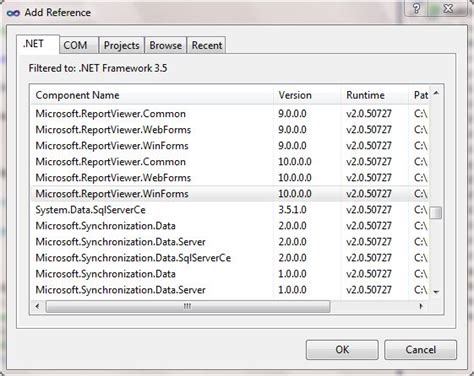474x376 pixels.
Task: Click the vertical scrollbar down arrow
Action: click(436, 292)
